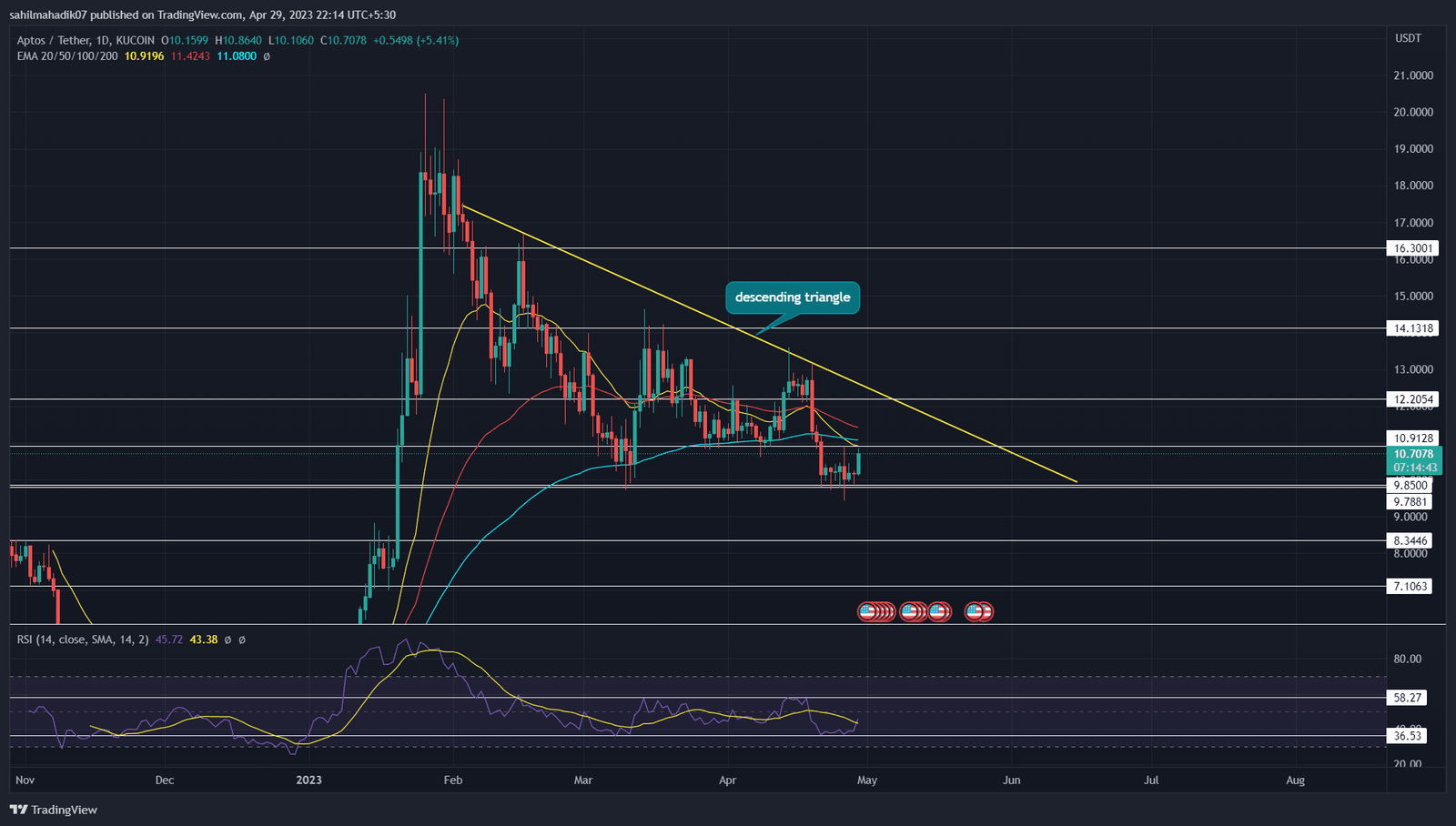The width and height of the screenshot is (1456, 826).
Task: Click the cyan EMA value 11.0800
Action: [237, 56]
